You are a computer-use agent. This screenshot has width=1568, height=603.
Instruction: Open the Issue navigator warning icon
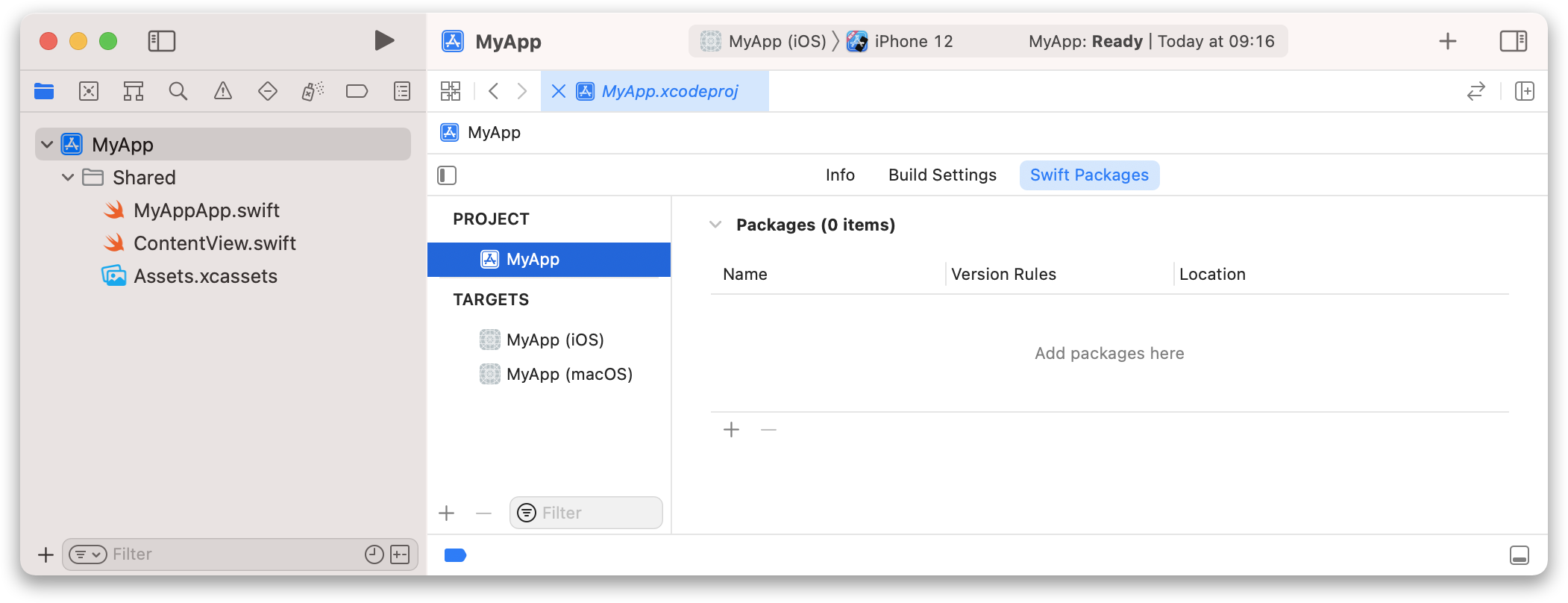pyautogui.click(x=223, y=91)
